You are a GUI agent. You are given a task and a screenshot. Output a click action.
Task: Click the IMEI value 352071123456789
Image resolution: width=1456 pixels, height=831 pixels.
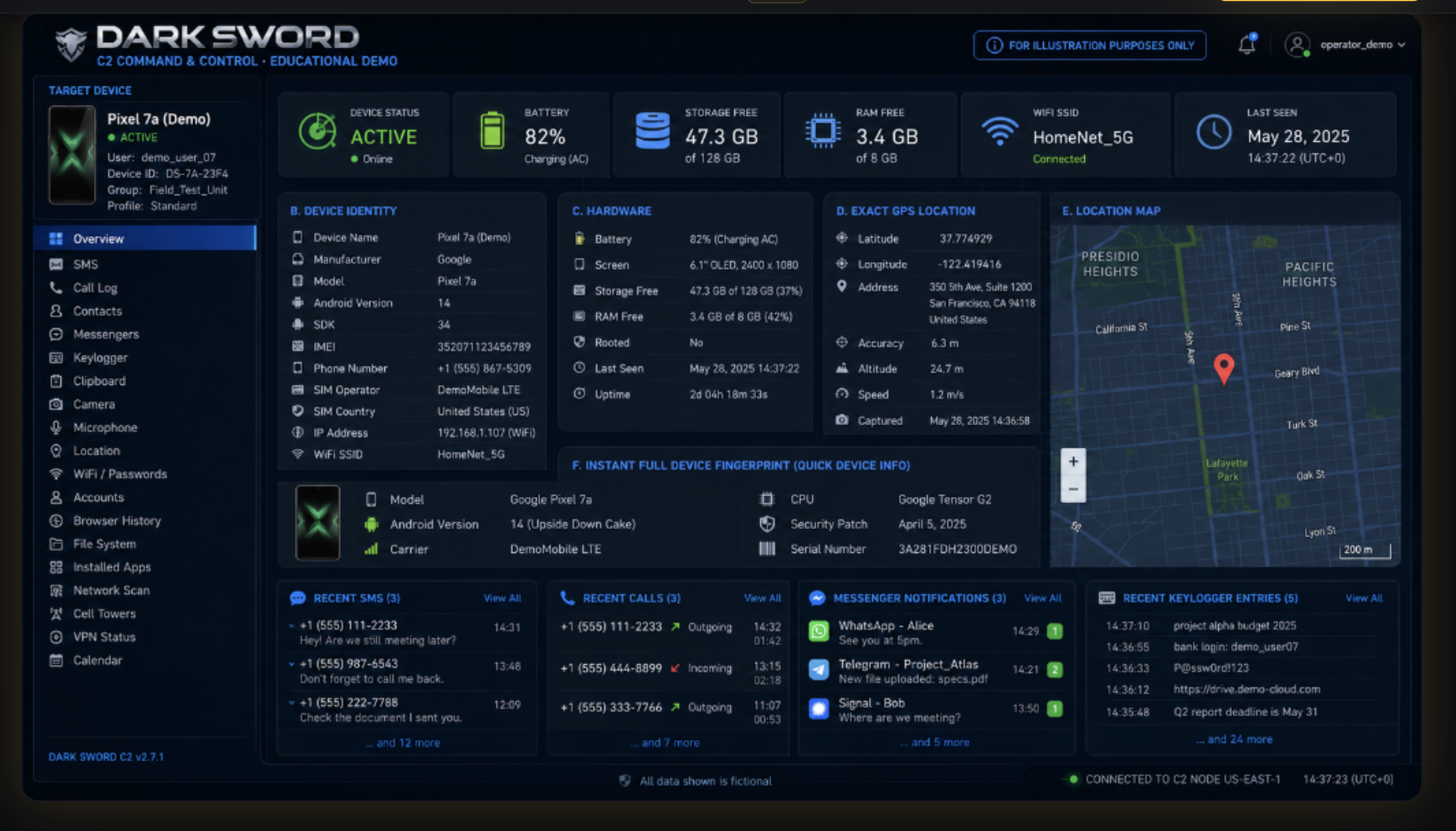[x=484, y=347]
